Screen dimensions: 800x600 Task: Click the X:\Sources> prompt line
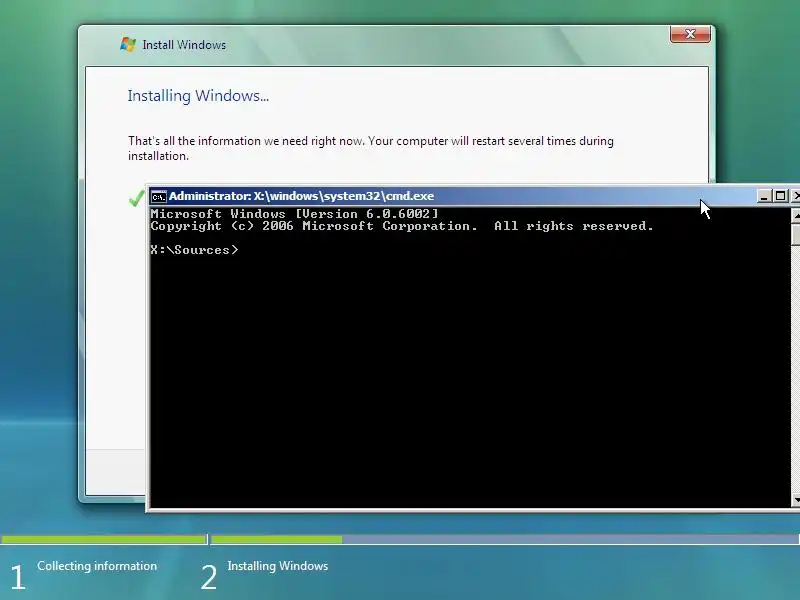coord(194,250)
